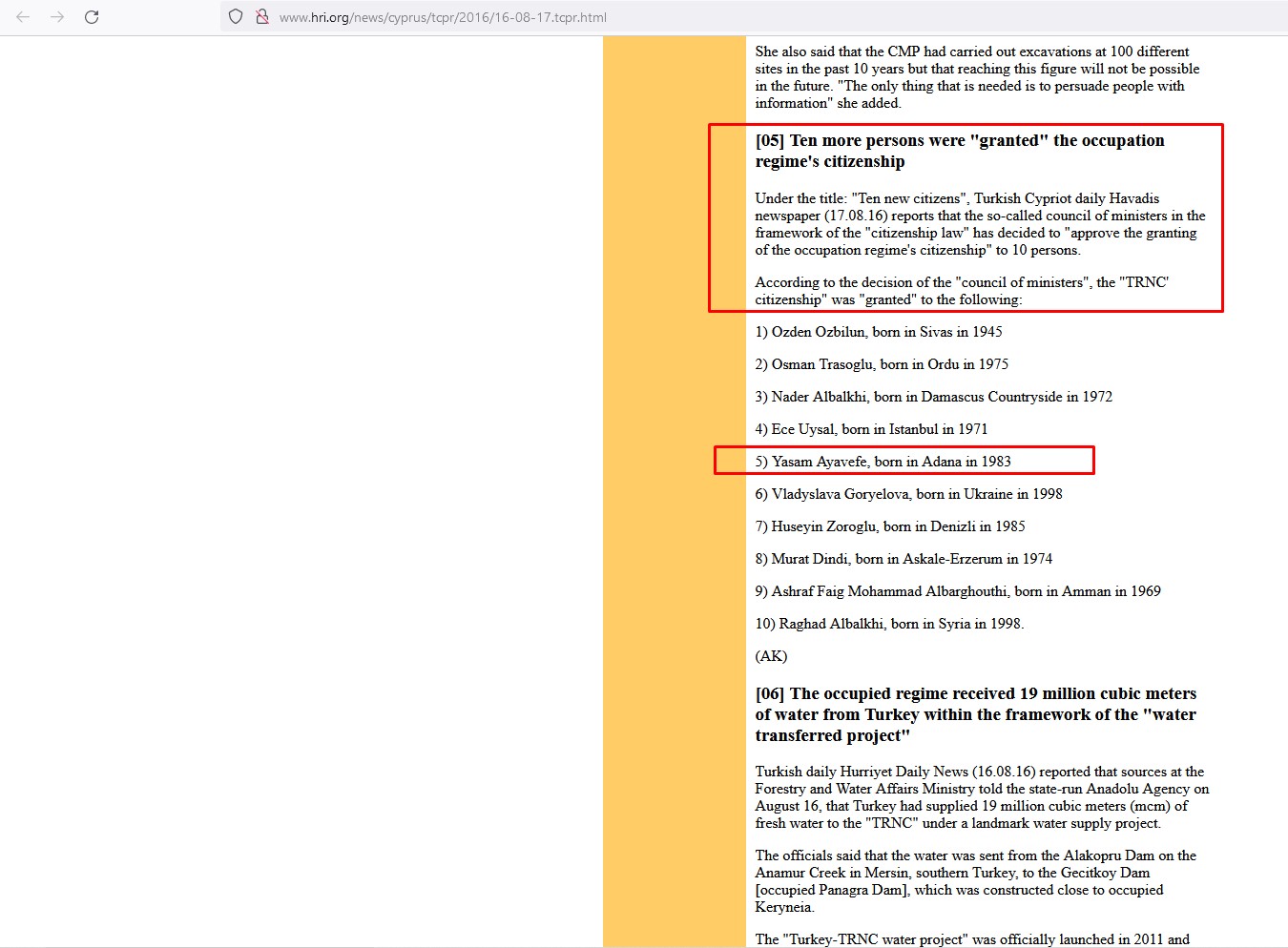1288x948 pixels.
Task: Click line "1) Ozden Ozbilun, born in Sivas in 1945"
Action: tap(879, 332)
